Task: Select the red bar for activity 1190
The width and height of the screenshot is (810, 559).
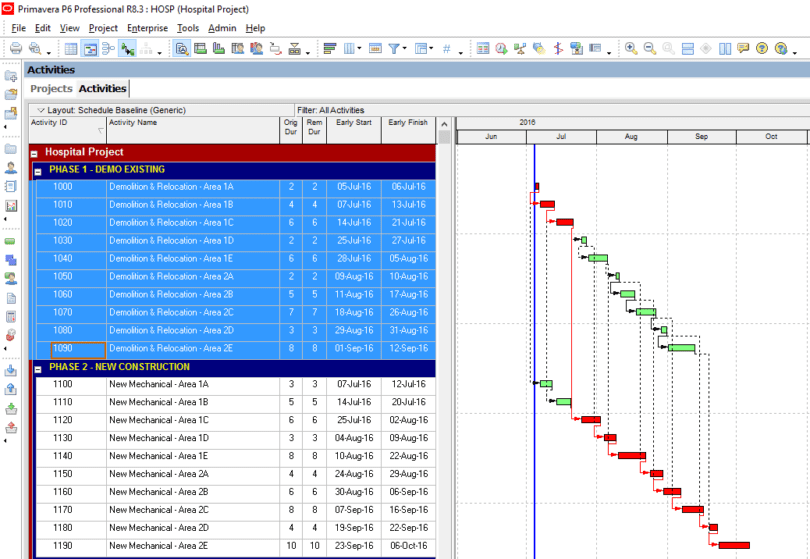Action: click(x=734, y=545)
